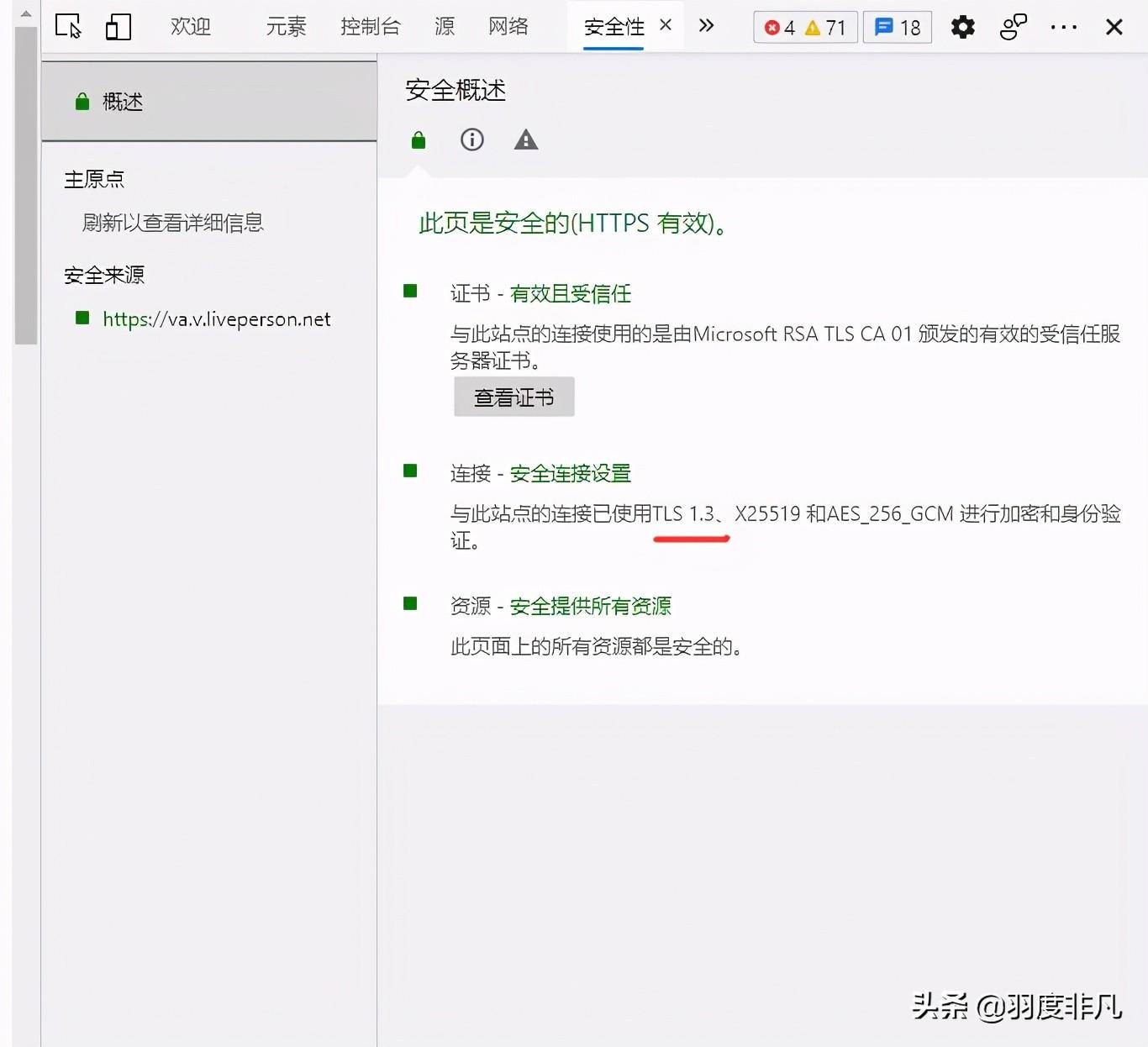Image resolution: width=1148 pixels, height=1047 pixels.
Task: Open the 欢迎 tab
Action: (x=191, y=27)
